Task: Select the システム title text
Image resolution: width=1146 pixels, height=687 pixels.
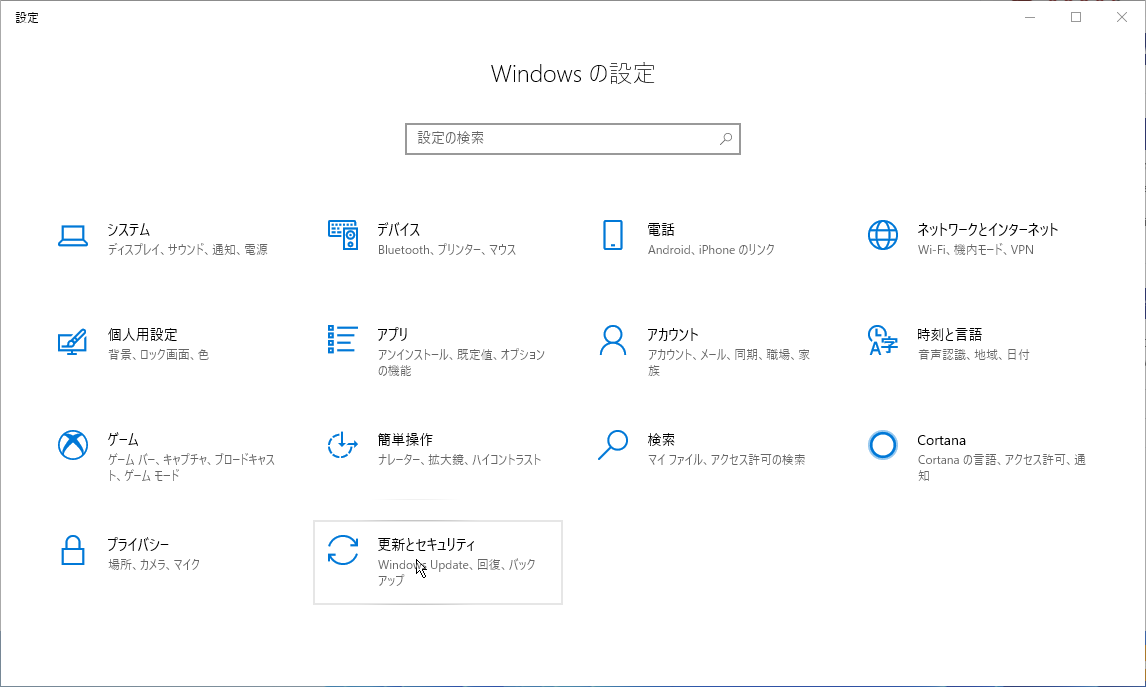Action: (129, 229)
